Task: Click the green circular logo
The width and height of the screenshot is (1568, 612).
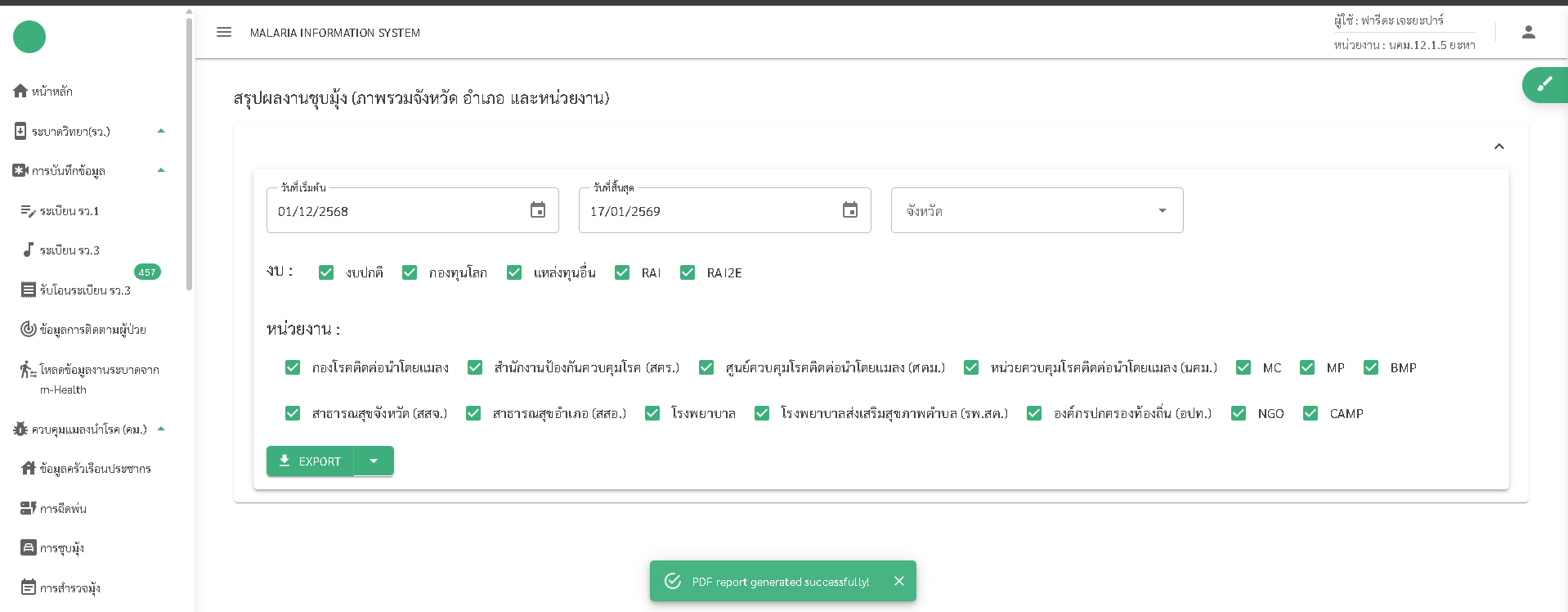Action: coord(29,37)
